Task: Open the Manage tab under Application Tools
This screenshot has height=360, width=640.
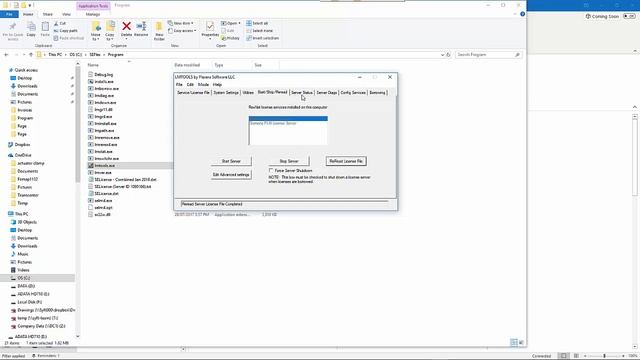Action: pos(93,14)
